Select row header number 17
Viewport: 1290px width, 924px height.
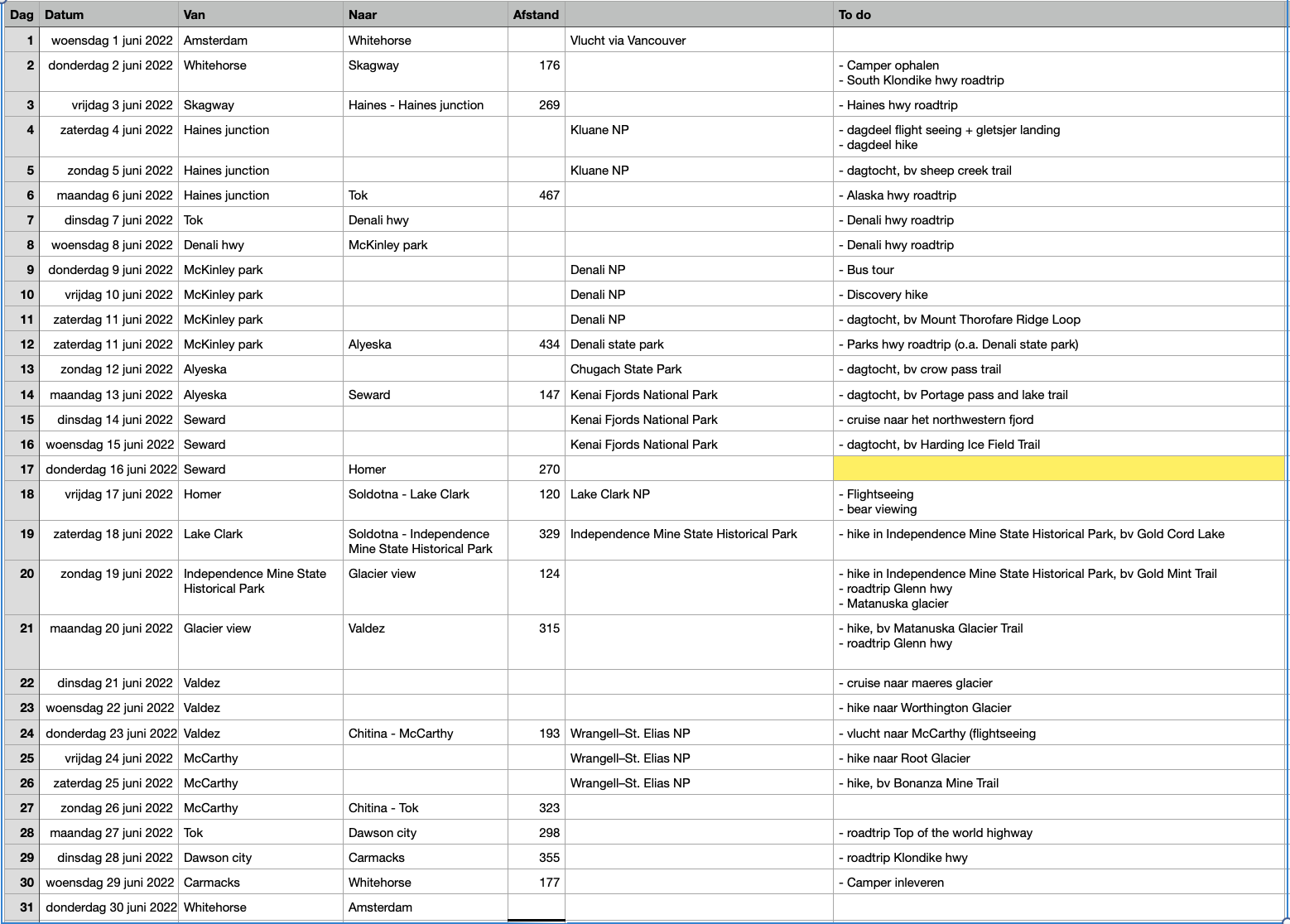tap(22, 469)
